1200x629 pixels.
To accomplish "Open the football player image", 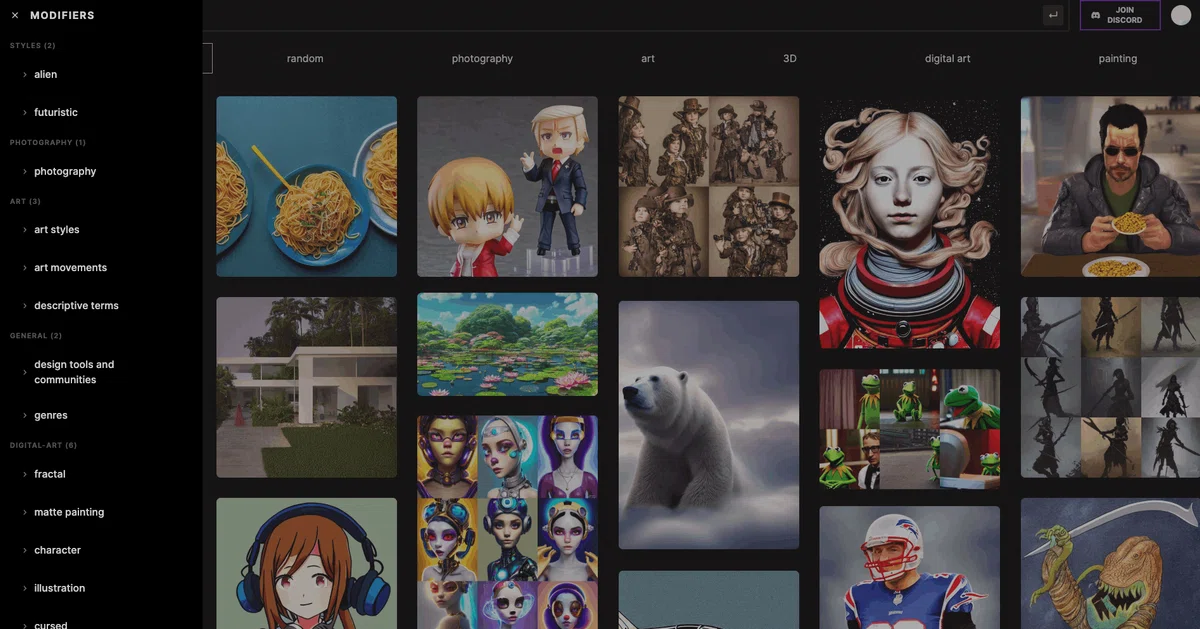I will click(x=910, y=567).
